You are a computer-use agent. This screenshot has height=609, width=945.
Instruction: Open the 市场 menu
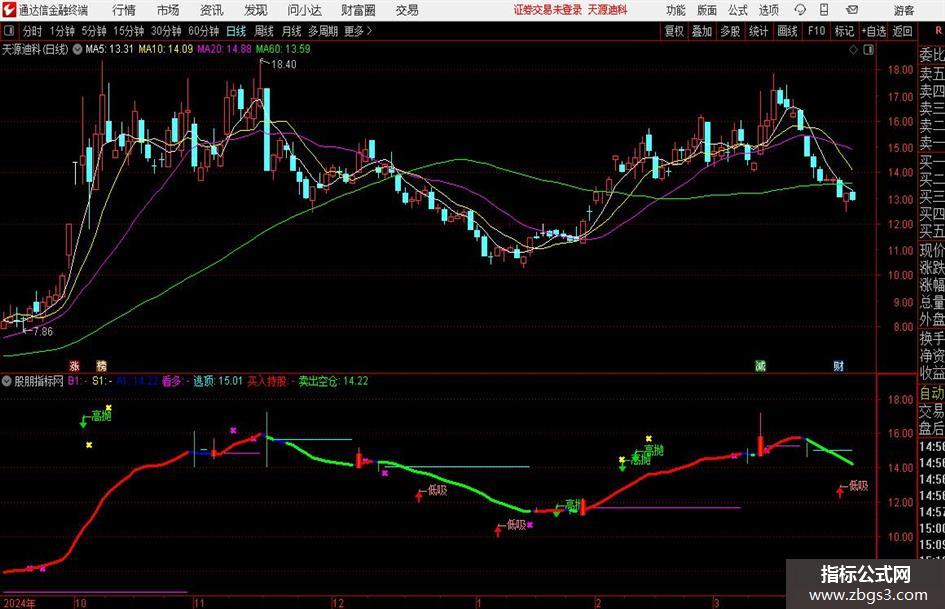click(x=168, y=10)
